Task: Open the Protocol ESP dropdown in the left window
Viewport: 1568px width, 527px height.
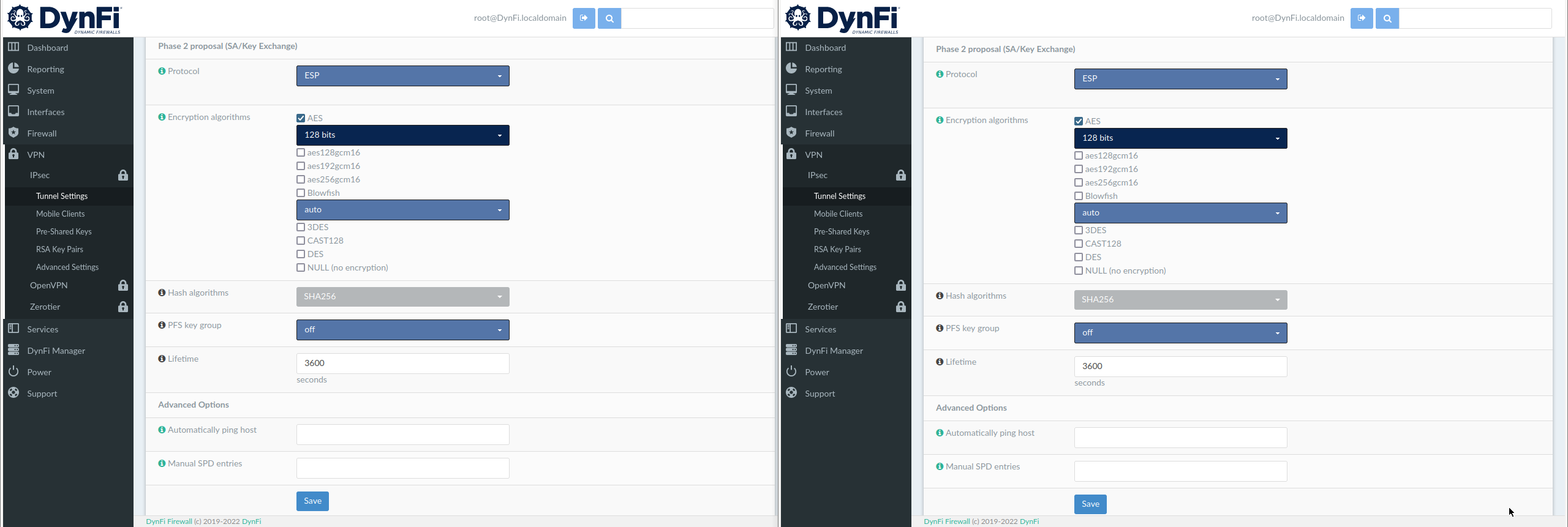Action: (402, 76)
